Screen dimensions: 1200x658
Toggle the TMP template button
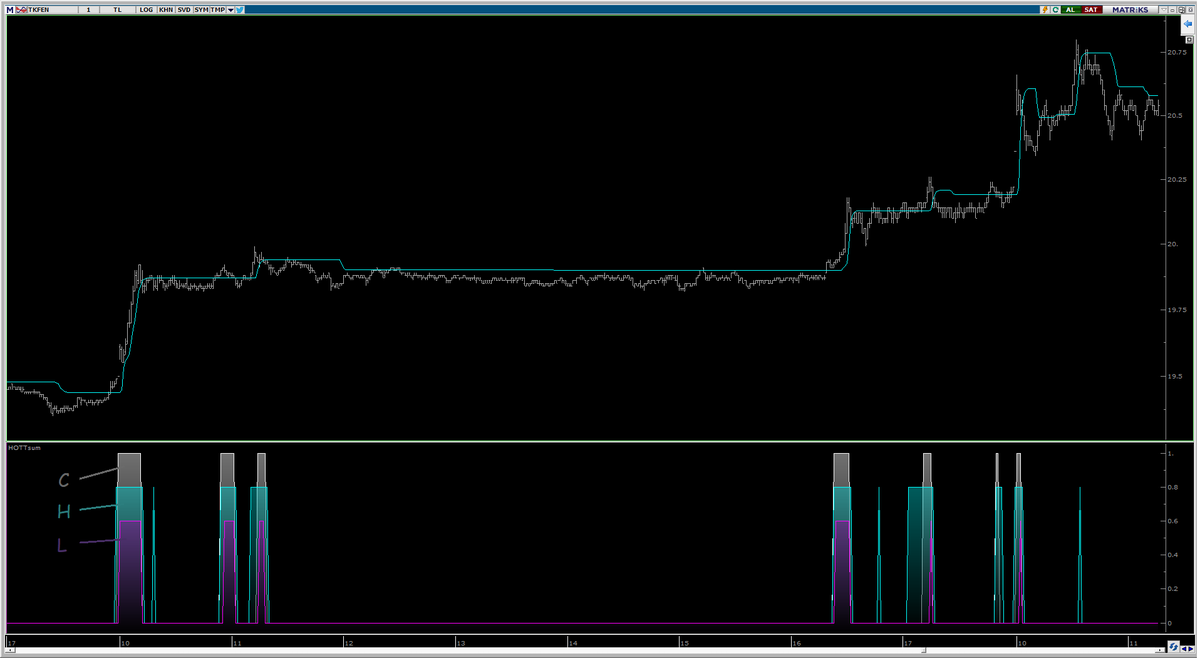tap(217, 10)
